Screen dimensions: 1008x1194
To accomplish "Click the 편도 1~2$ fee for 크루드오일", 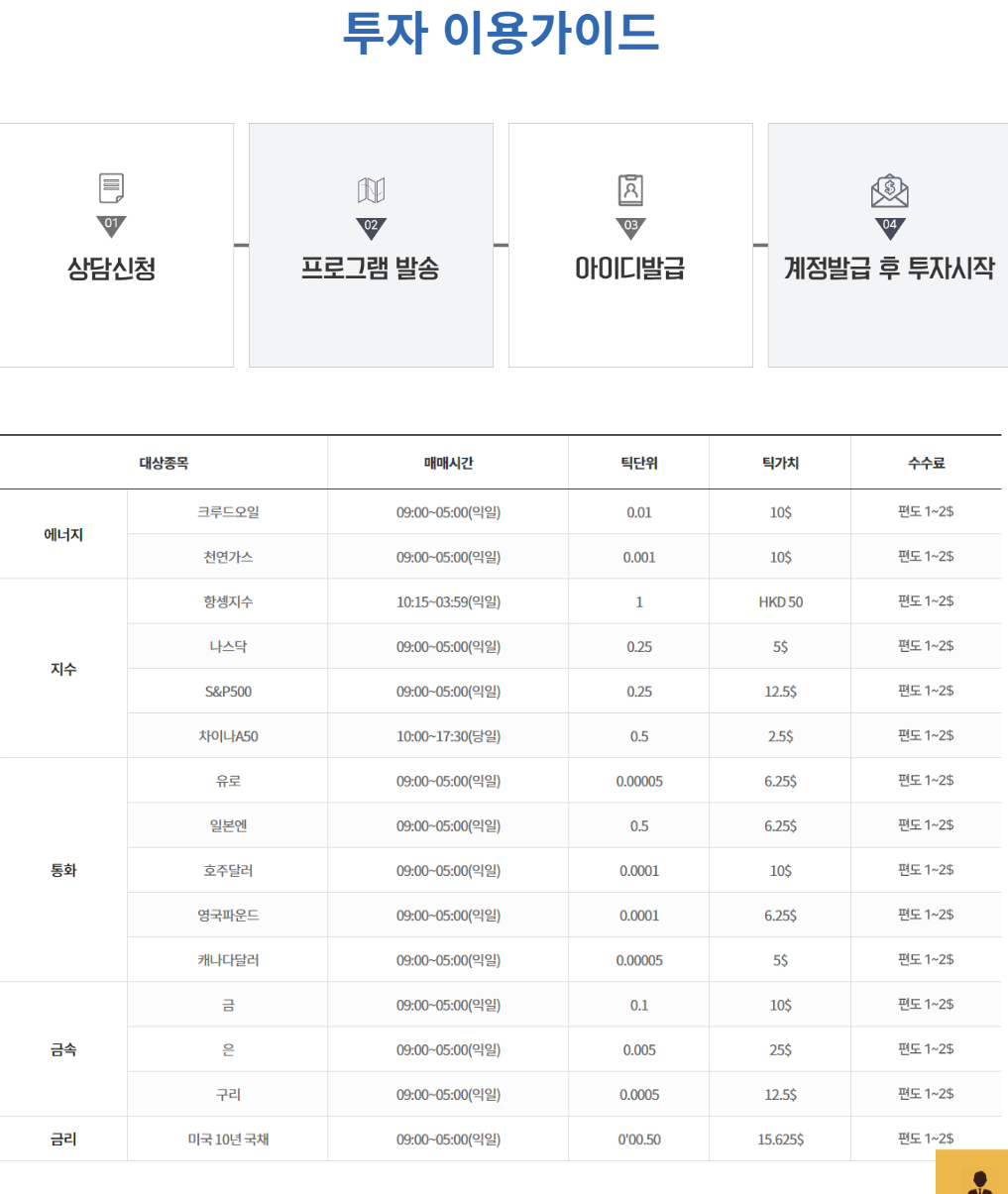I will click(x=926, y=511).
